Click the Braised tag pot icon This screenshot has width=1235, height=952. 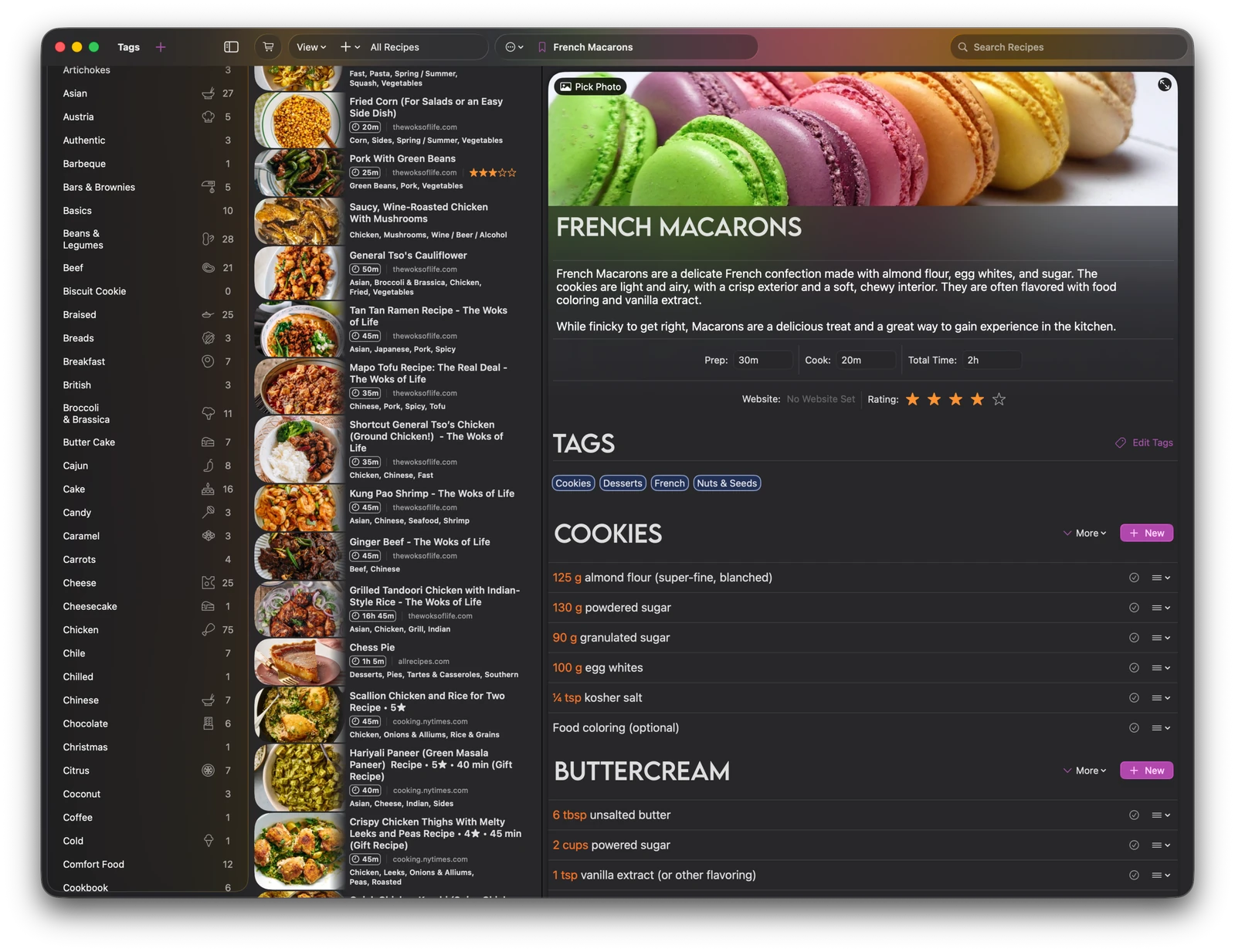coord(208,314)
